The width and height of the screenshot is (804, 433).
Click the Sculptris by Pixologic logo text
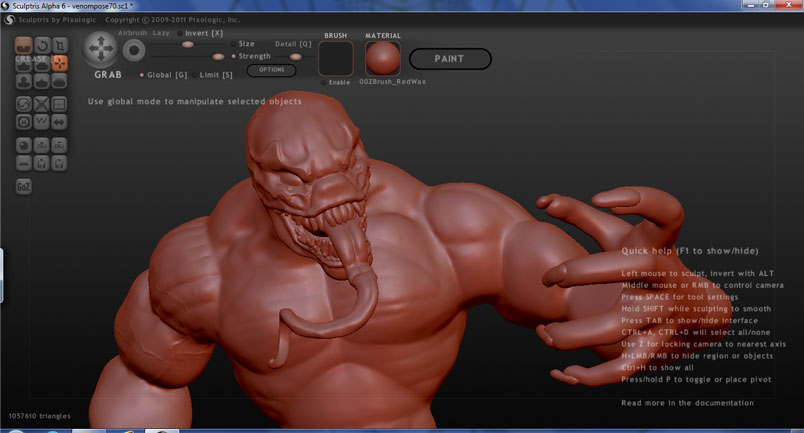pos(57,19)
